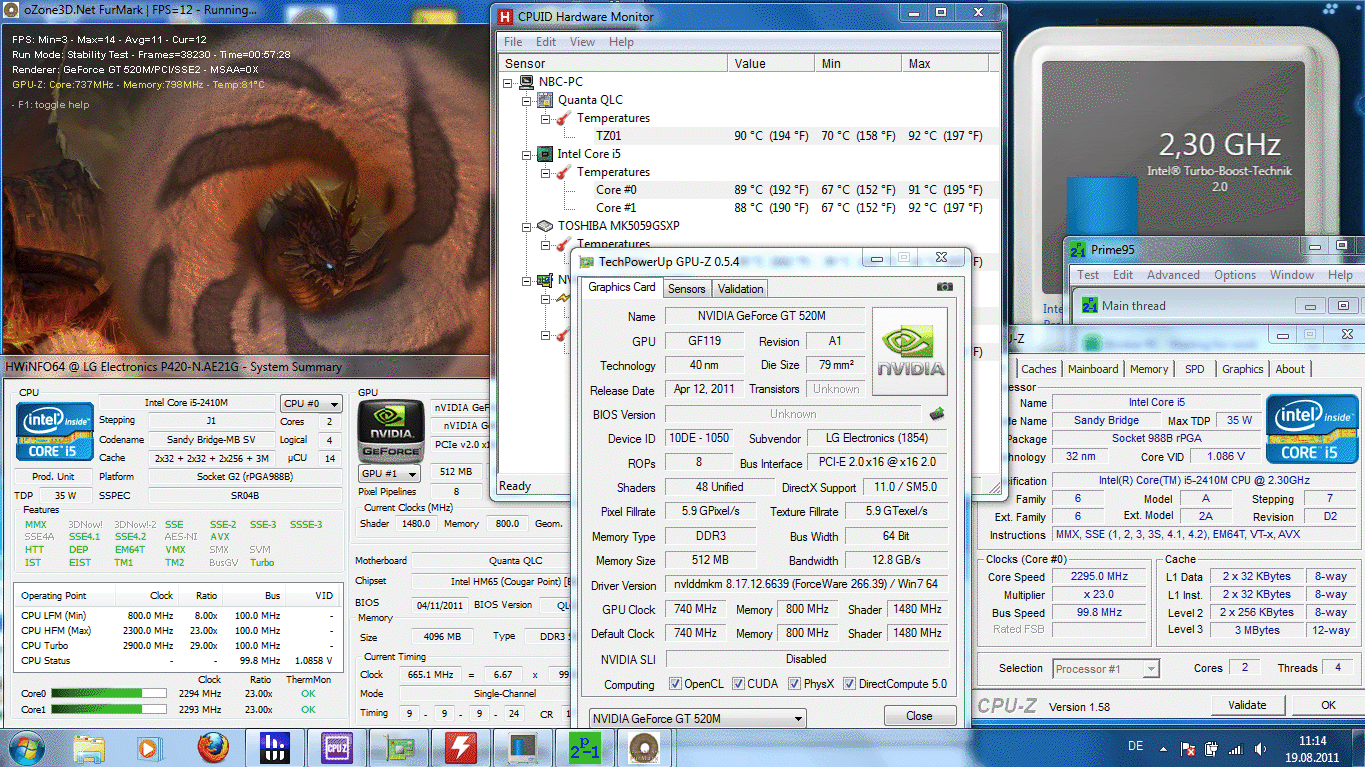Open the SPD tab in CPU-Z
The image size is (1365, 767).
pos(1194,369)
